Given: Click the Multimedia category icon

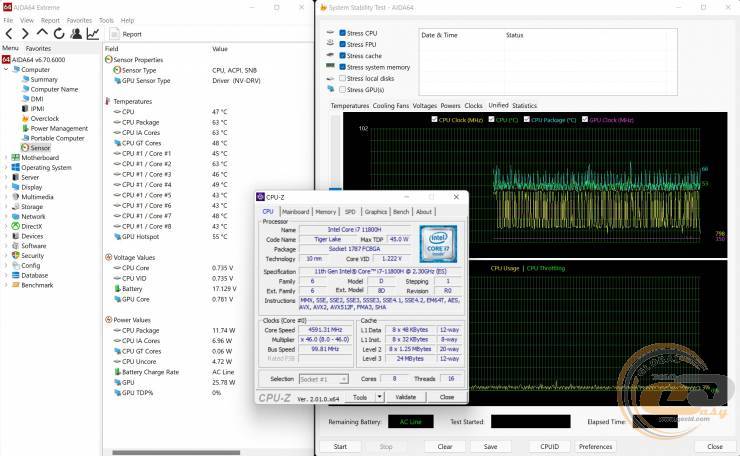Looking at the screenshot, I should pyautogui.click(x=16, y=197).
